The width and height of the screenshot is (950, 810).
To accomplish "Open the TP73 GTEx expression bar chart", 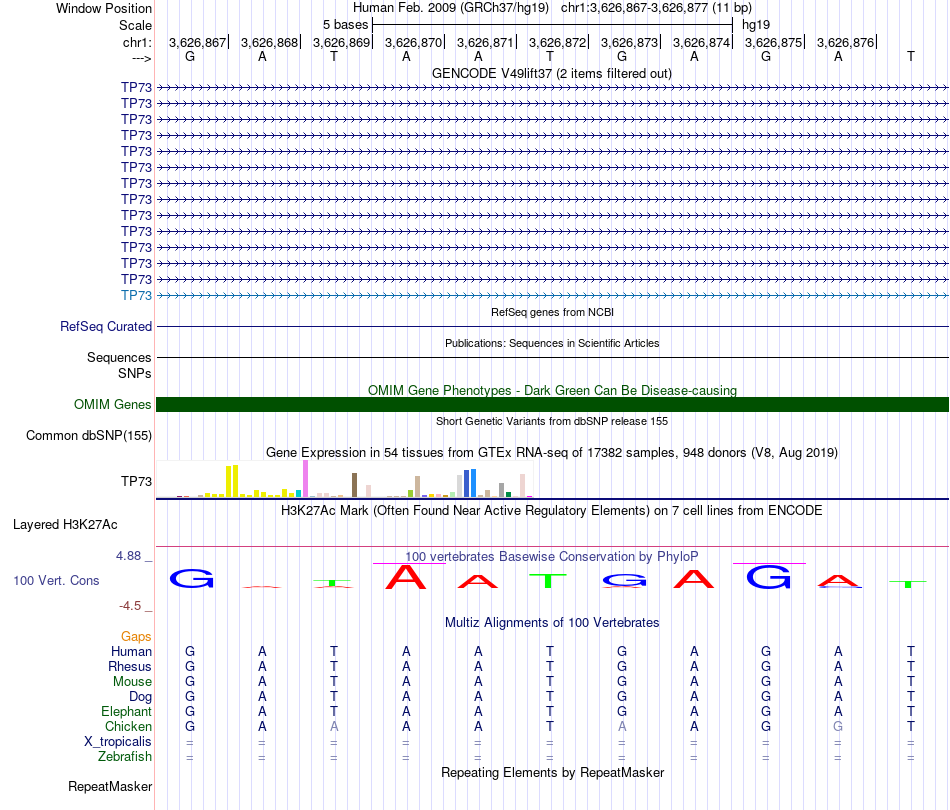I will coord(345,479).
